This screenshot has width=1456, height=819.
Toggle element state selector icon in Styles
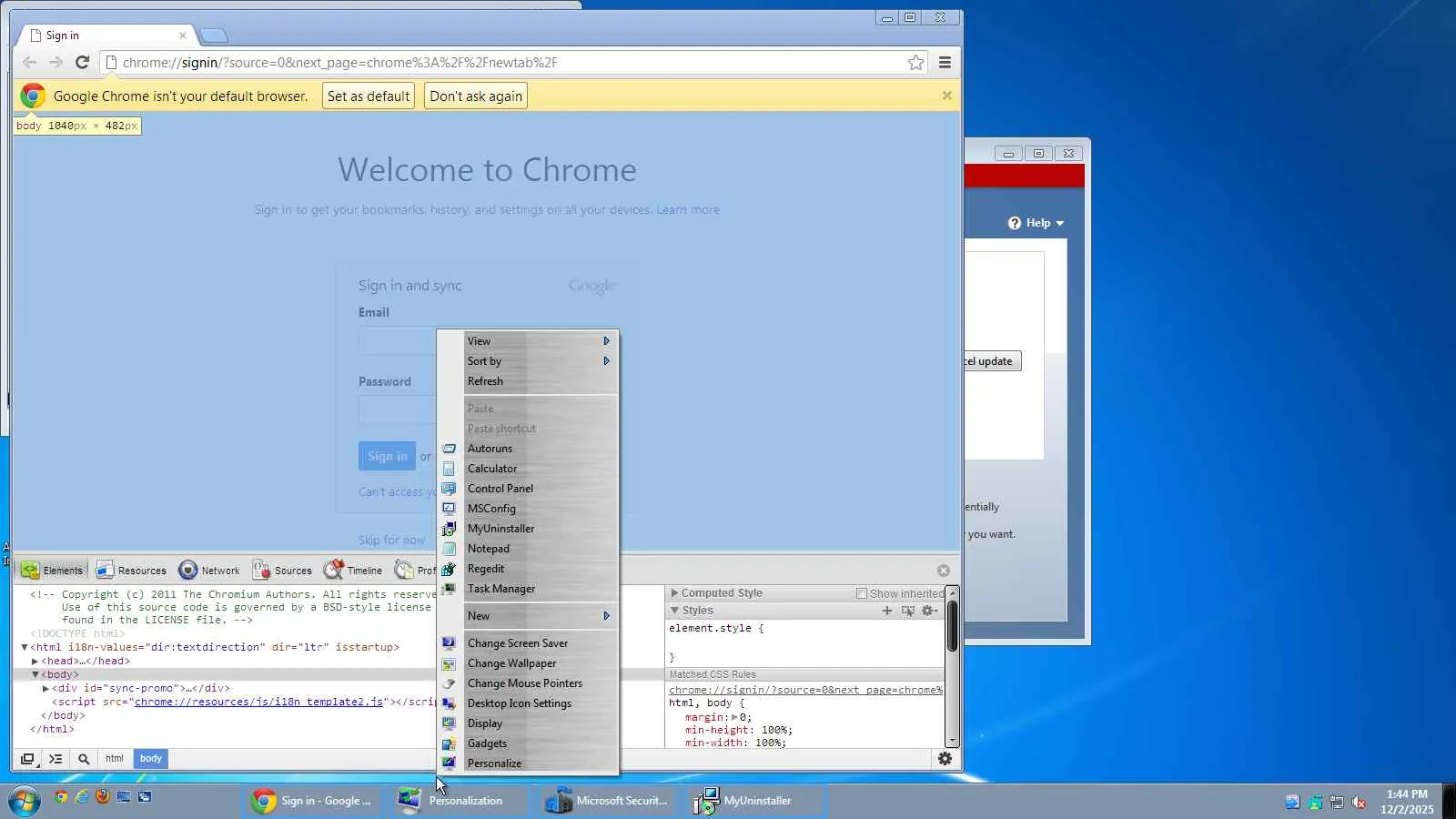(x=907, y=611)
